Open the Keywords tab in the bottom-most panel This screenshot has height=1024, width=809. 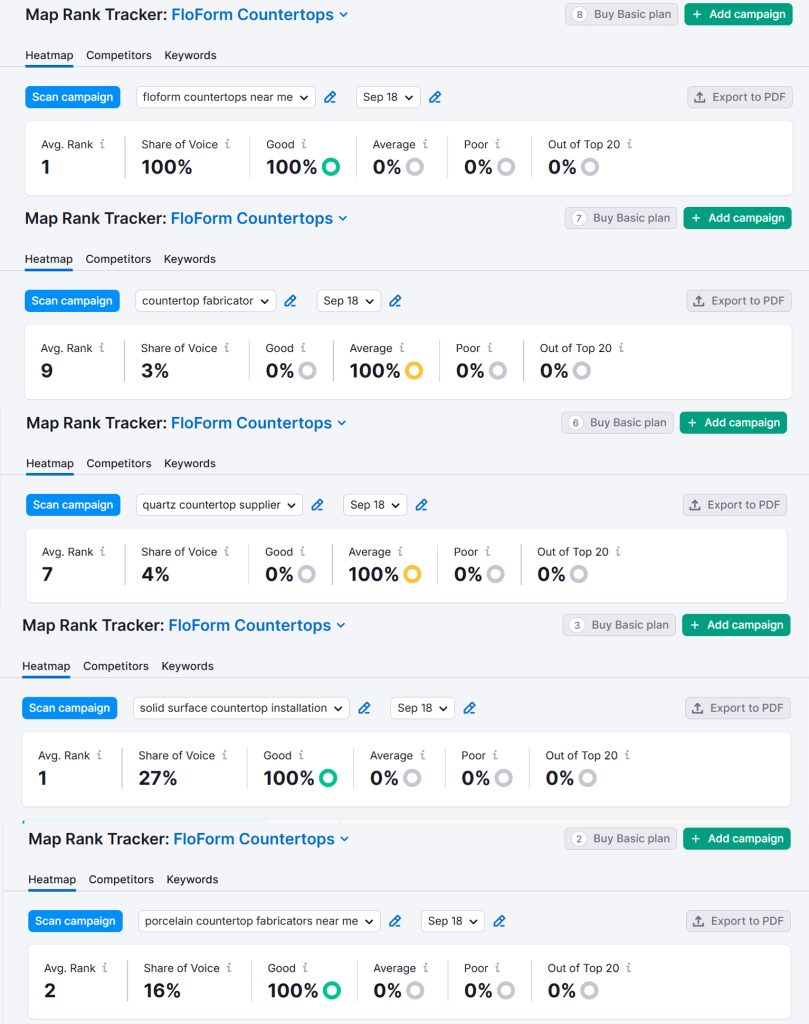pyautogui.click(x=192, y=880)
